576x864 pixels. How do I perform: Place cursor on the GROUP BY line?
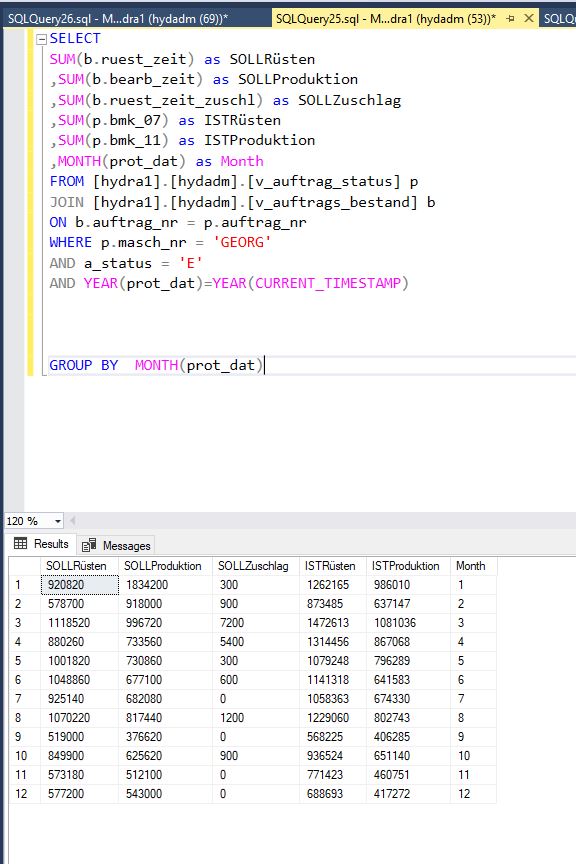click(311, 365)
